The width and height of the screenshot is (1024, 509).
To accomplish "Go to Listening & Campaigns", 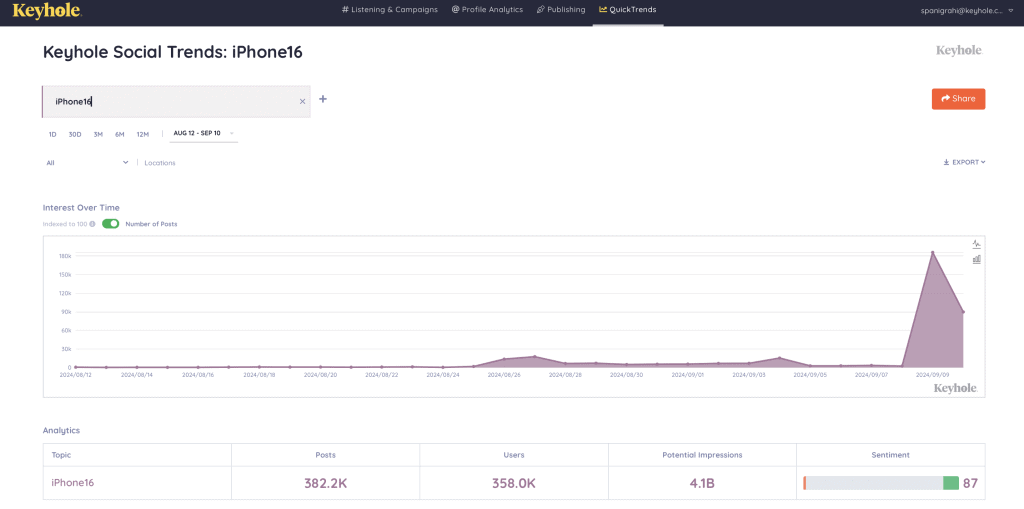I will coord(389,10).
